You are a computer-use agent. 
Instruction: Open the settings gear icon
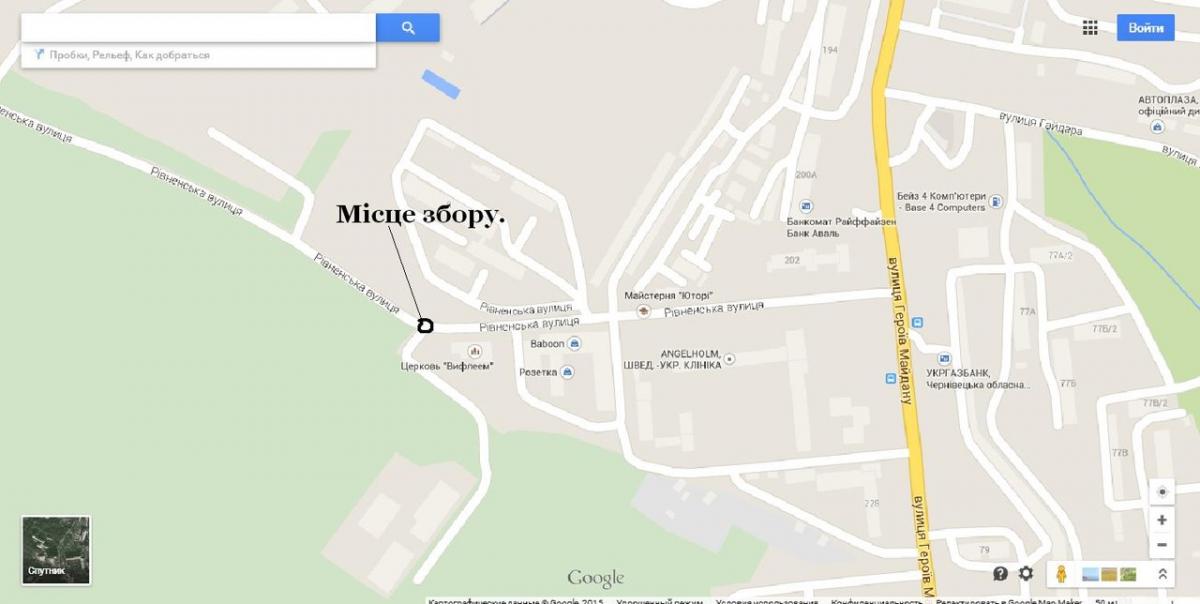[1026, 574]
